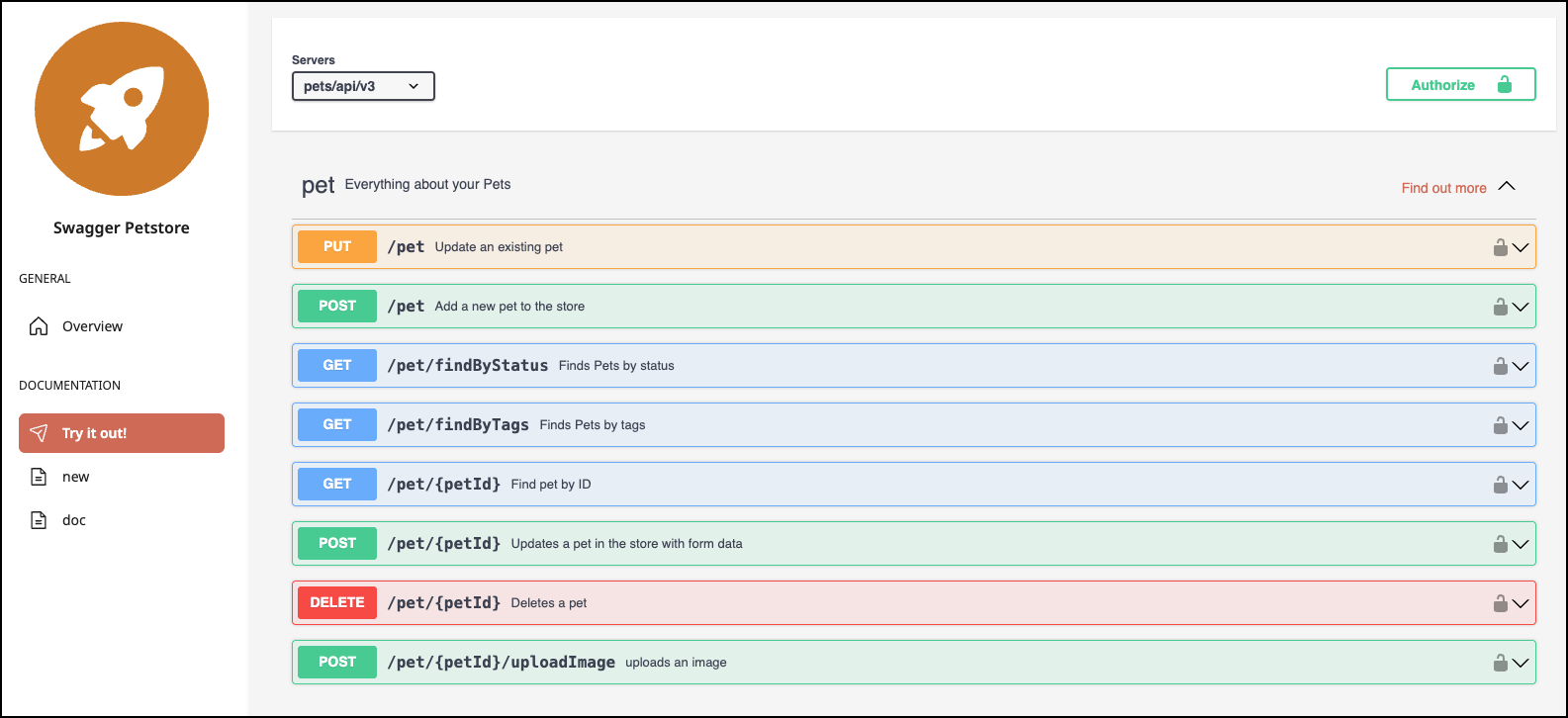The height and width of the screenshot is (718, 1568).
Task: Click the document icon next to doc
Action: 39,520
